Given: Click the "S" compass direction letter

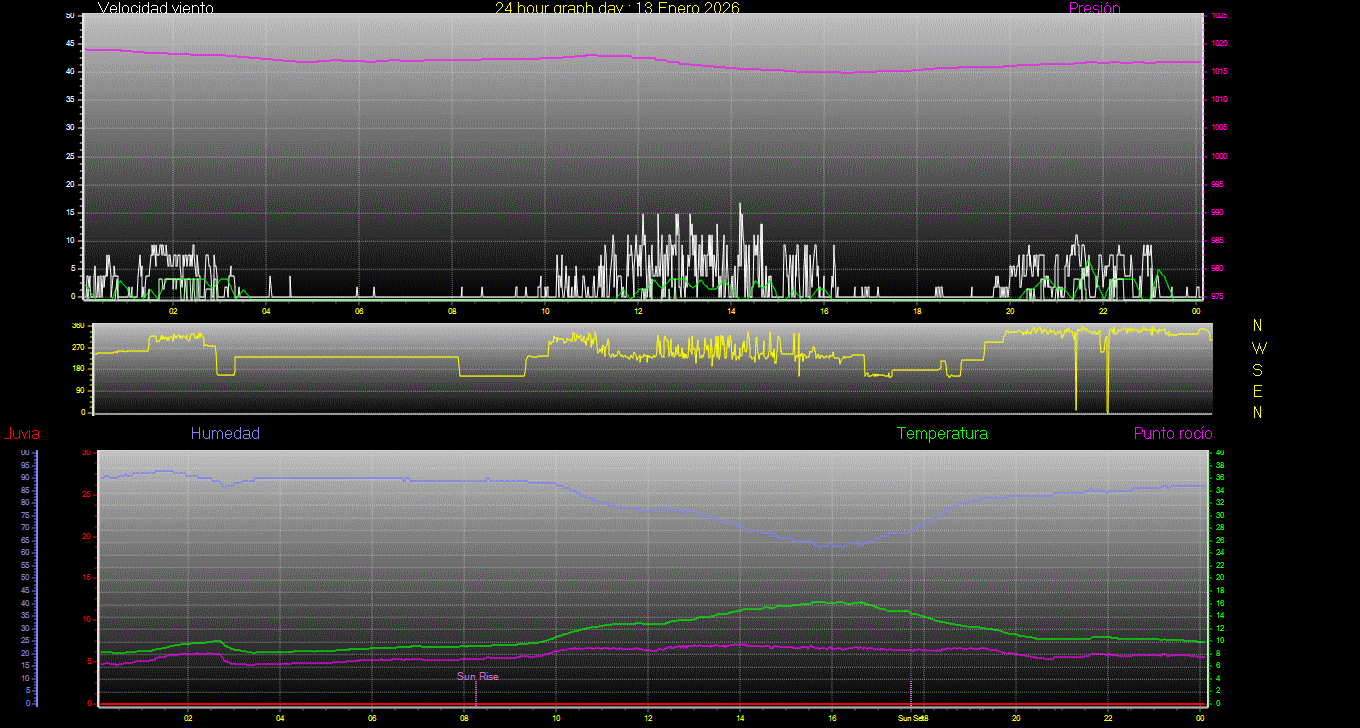Looking at the screenshot, I should pos(1257,369).
